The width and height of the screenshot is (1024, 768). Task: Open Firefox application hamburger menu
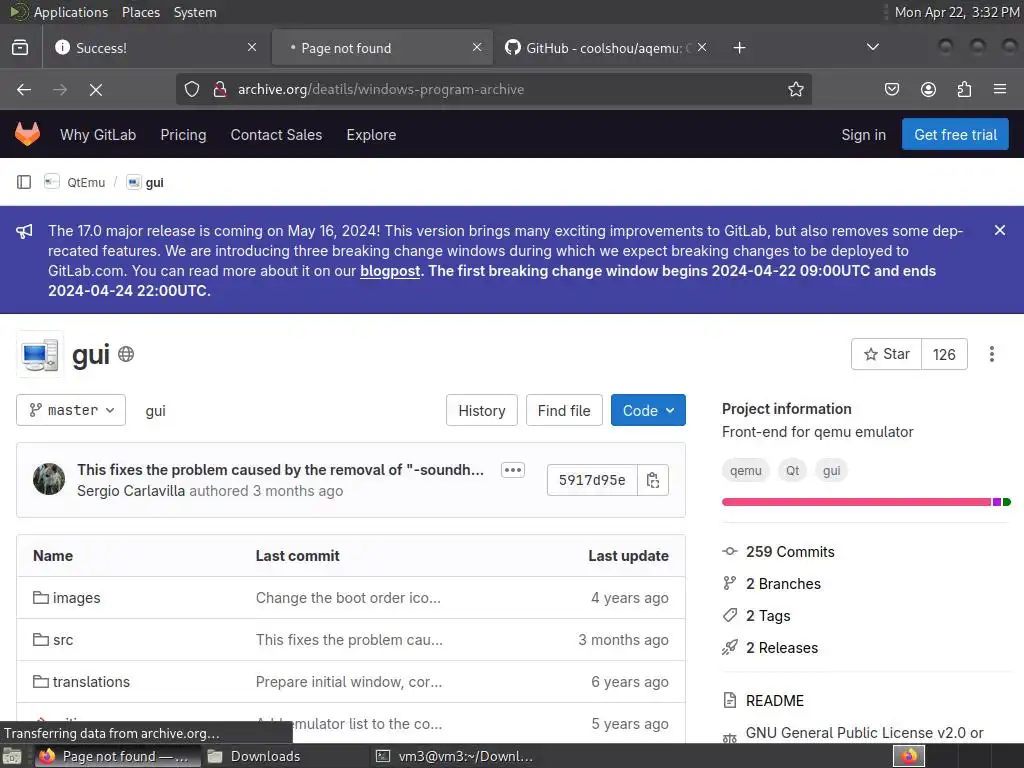click(x=999, y=89)
